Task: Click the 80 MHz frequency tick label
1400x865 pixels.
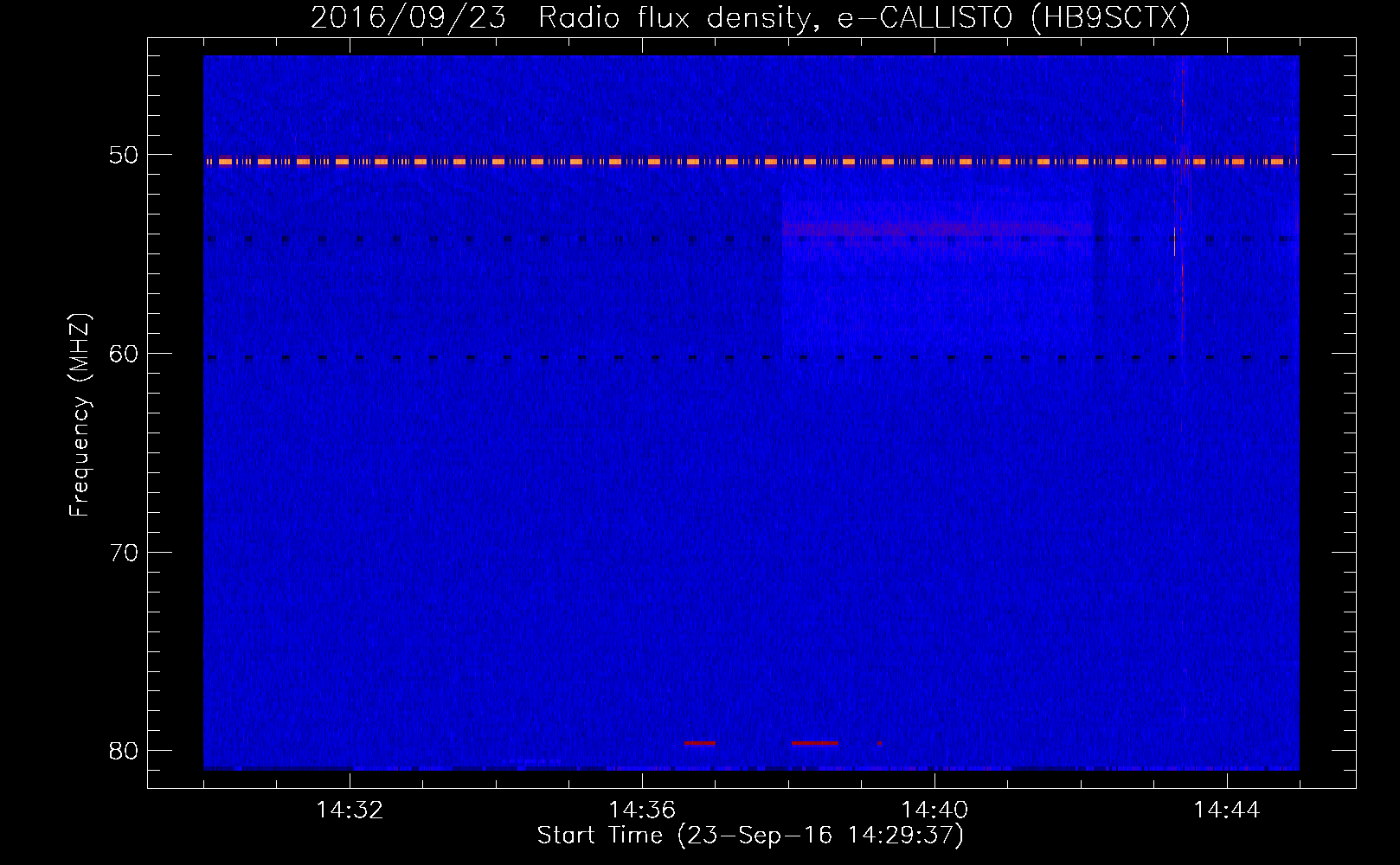Action: (x=124, y=750)
